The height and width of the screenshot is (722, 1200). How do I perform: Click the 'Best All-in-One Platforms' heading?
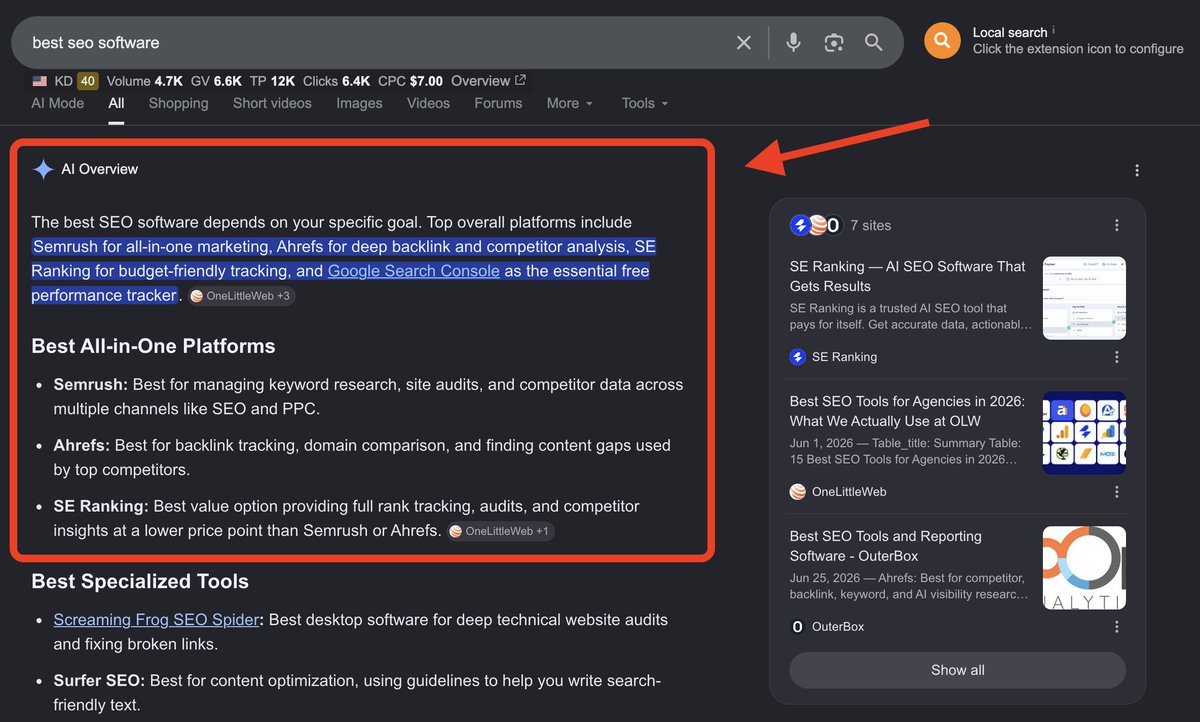(153, 346)
